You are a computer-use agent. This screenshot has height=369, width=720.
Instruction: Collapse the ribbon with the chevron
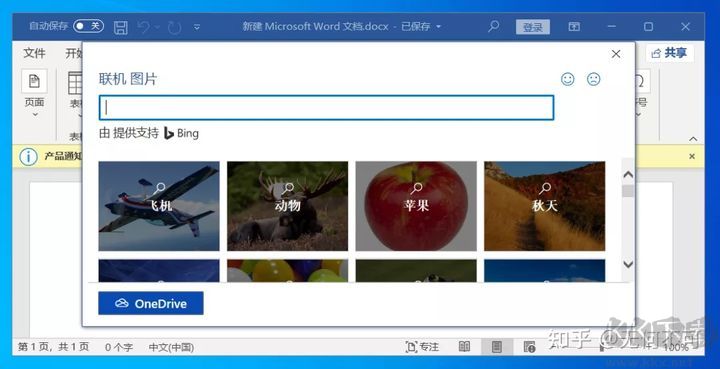693,139
